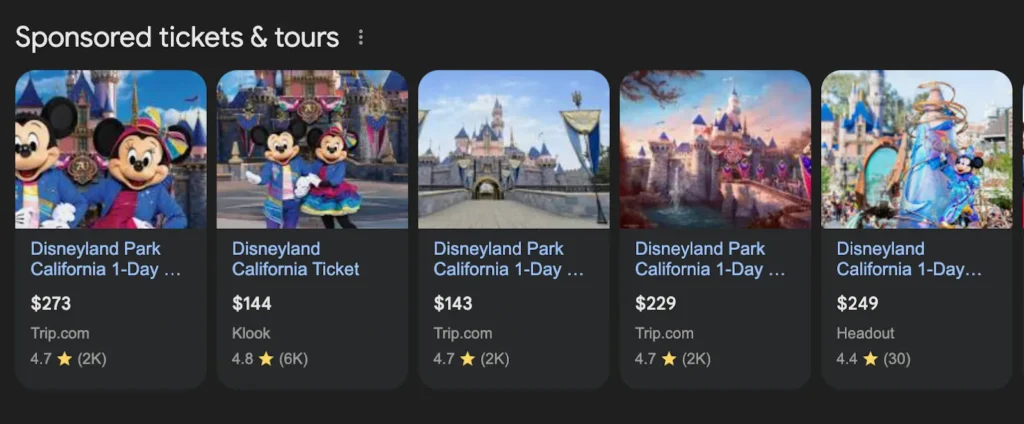The width and height of the screenshot is (1024, 424).
Task: Click the $144 price on Klook card
Action: [252, 303]
